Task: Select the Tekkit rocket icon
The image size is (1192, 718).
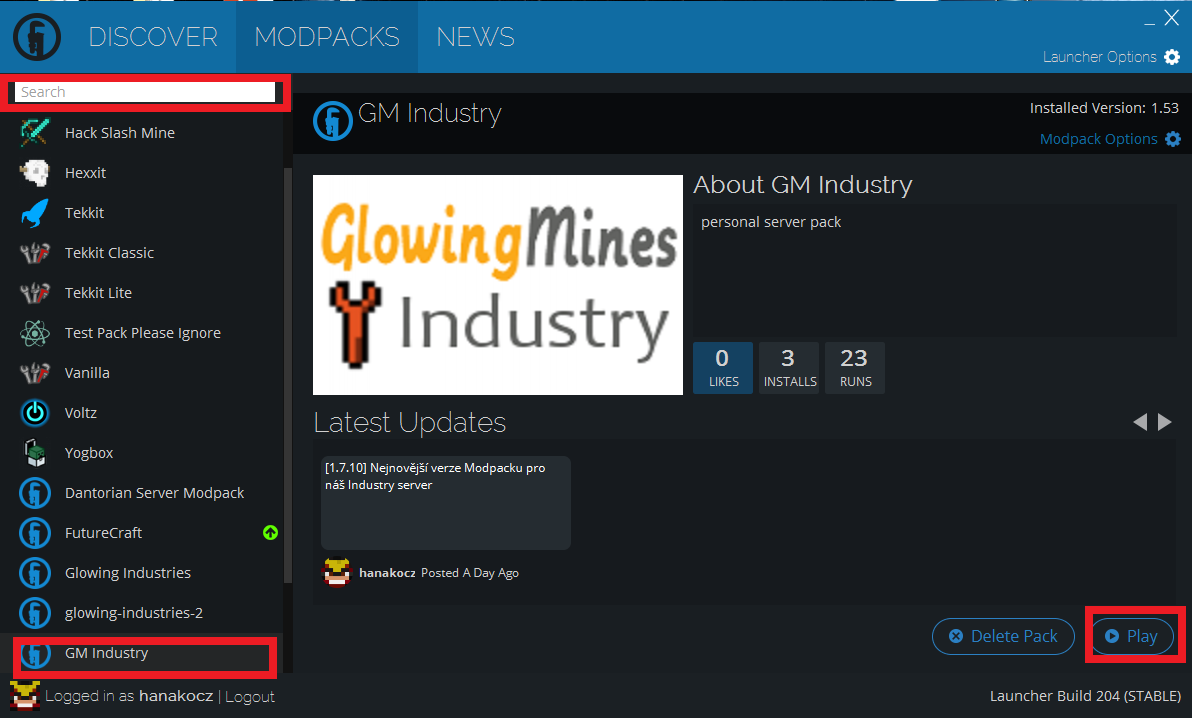Action: (34, 213)
